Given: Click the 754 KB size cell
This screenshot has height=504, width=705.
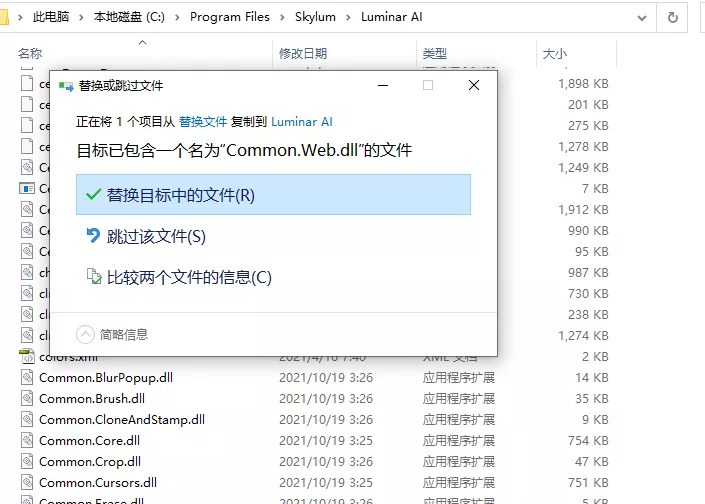Looking at the screenshot, I should tap(588, 441).
